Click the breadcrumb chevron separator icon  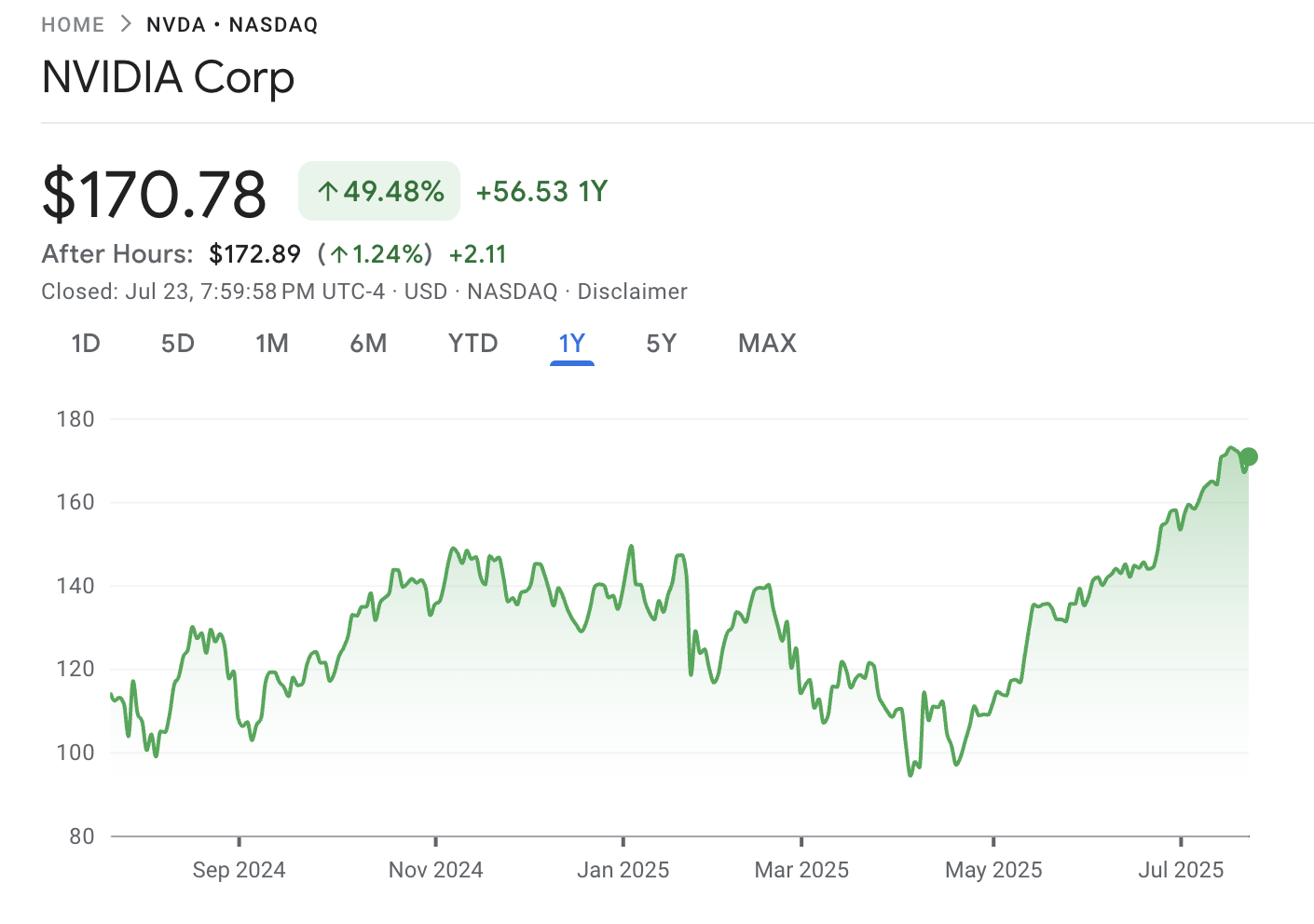126,24
